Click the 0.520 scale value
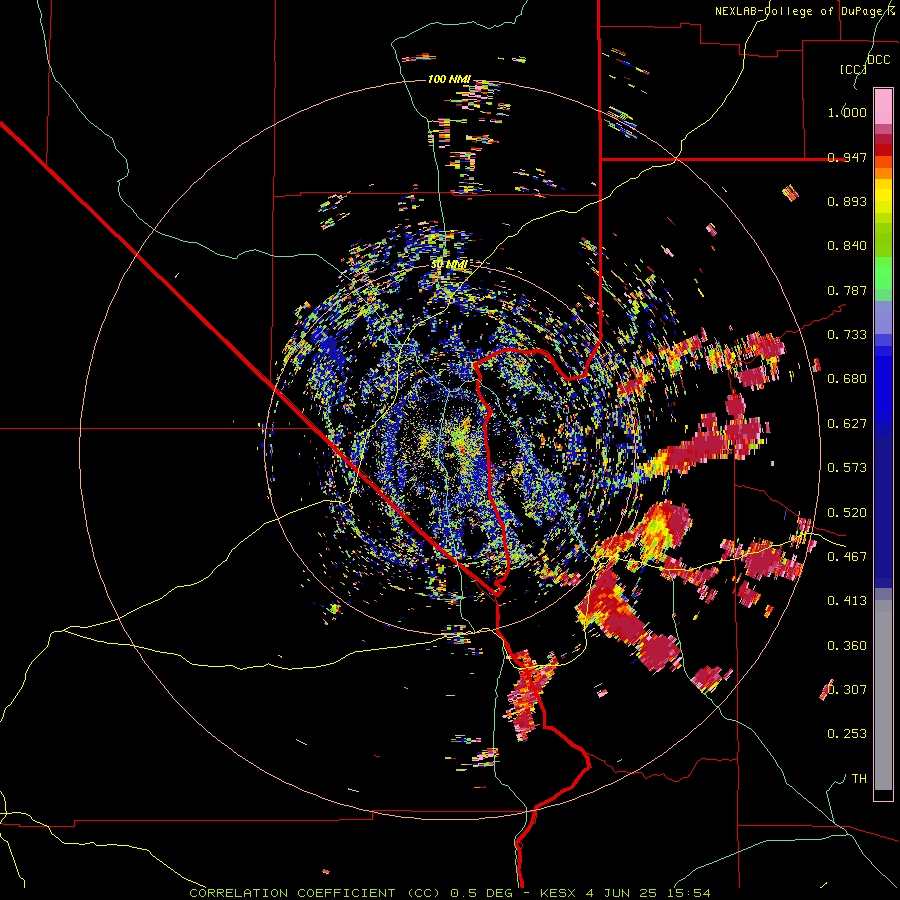 click(847, 513)
